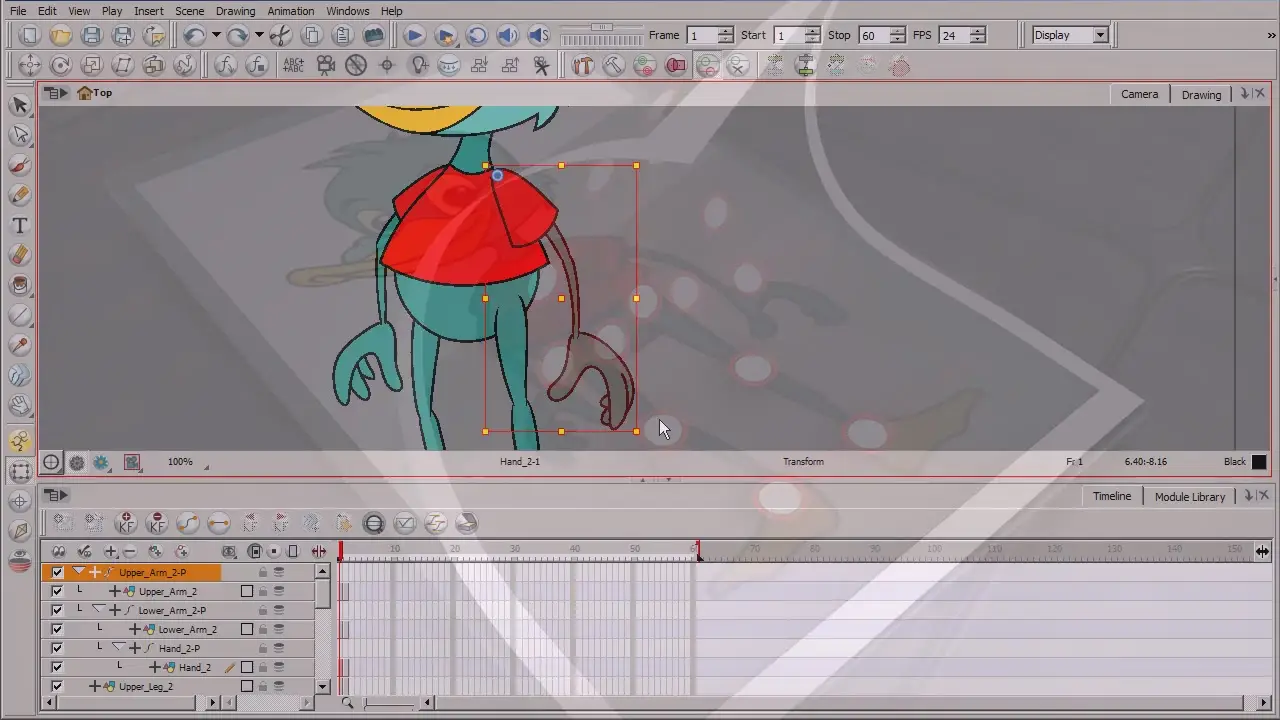Save the scene using disk icon
Screen dimensions: 1280x720
91,35
